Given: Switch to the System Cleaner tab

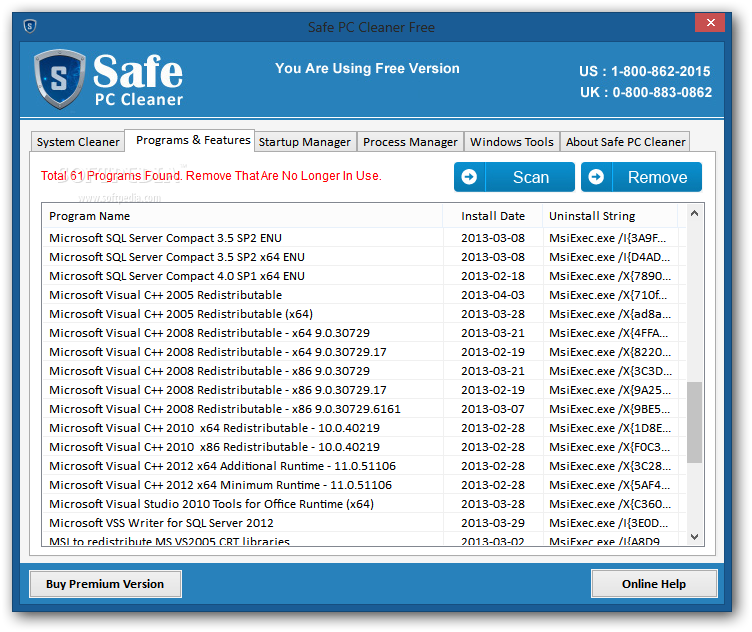Looking at the screenshot, I should pyautogui.click(x=78, y=142).
